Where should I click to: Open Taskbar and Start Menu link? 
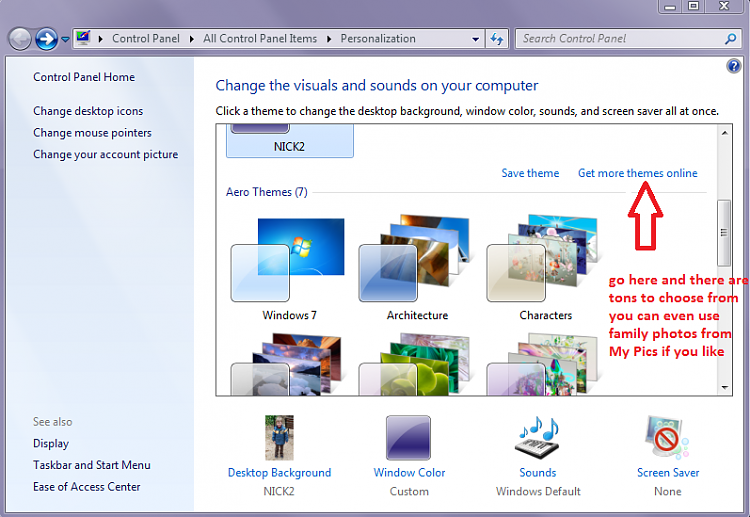tap(92, 465)
